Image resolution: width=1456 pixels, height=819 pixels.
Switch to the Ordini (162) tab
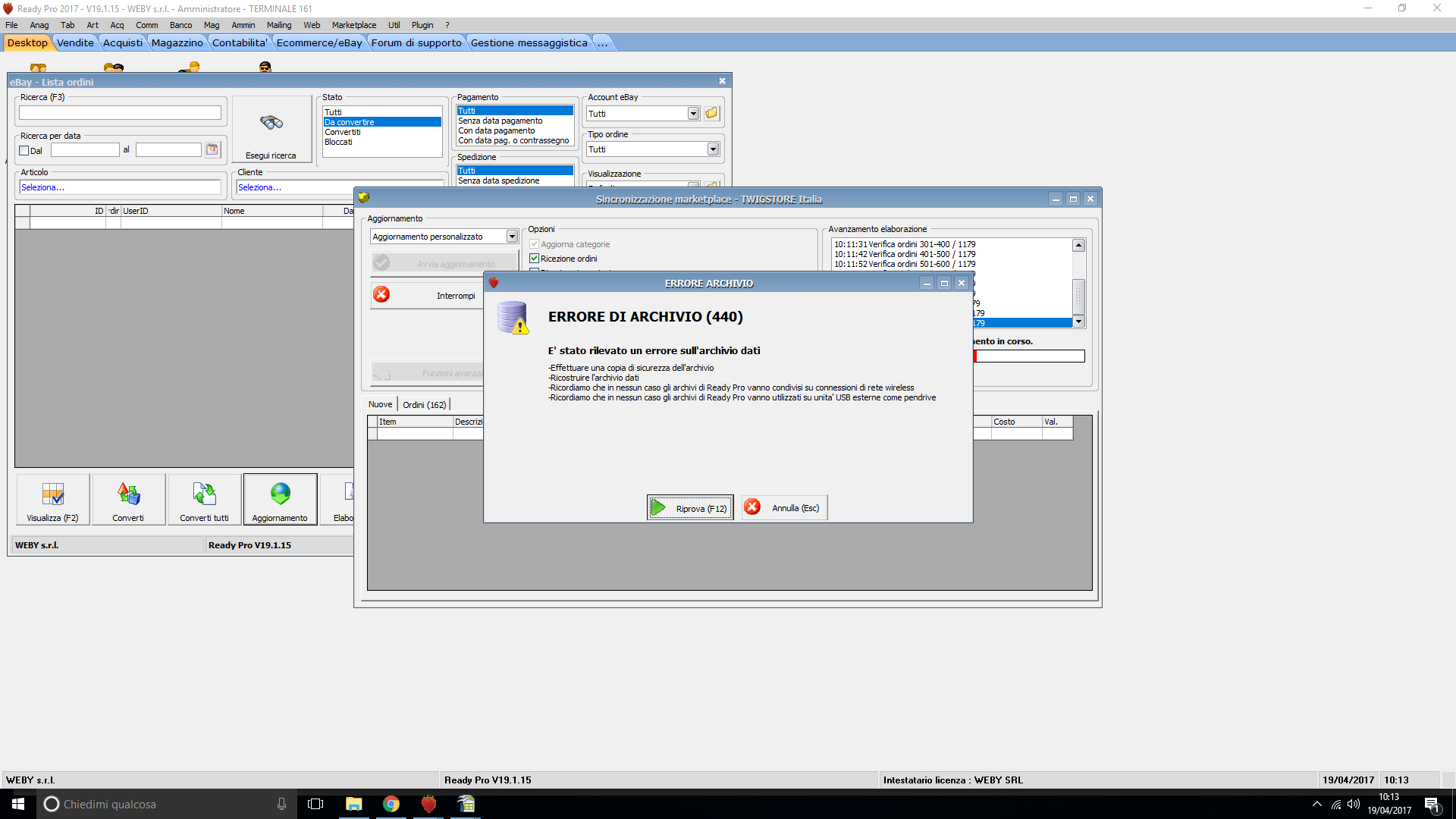coord(424,405)
